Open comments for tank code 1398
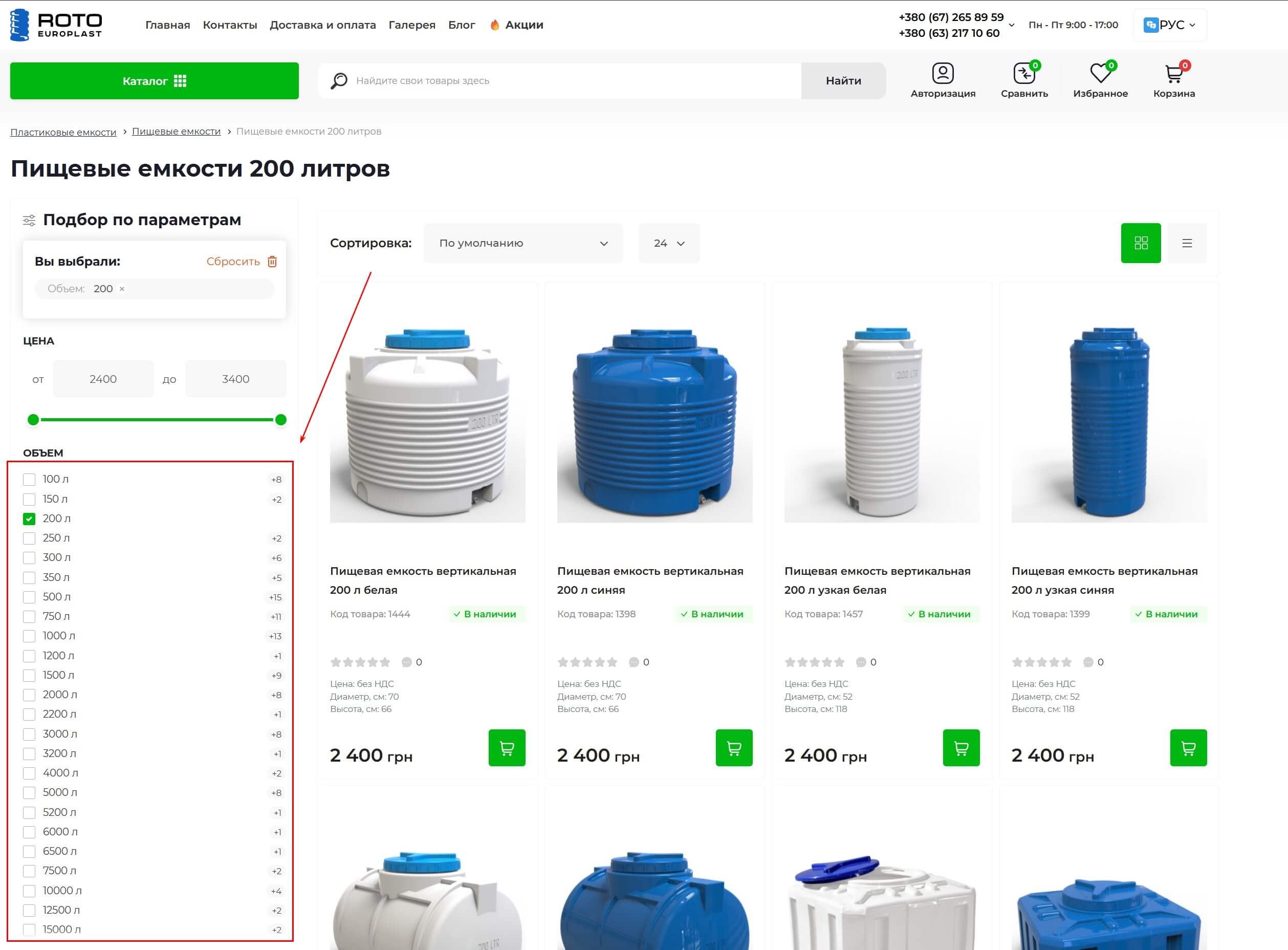The width and height of the screenshot is (1288, 950). (x=639, y=662)
